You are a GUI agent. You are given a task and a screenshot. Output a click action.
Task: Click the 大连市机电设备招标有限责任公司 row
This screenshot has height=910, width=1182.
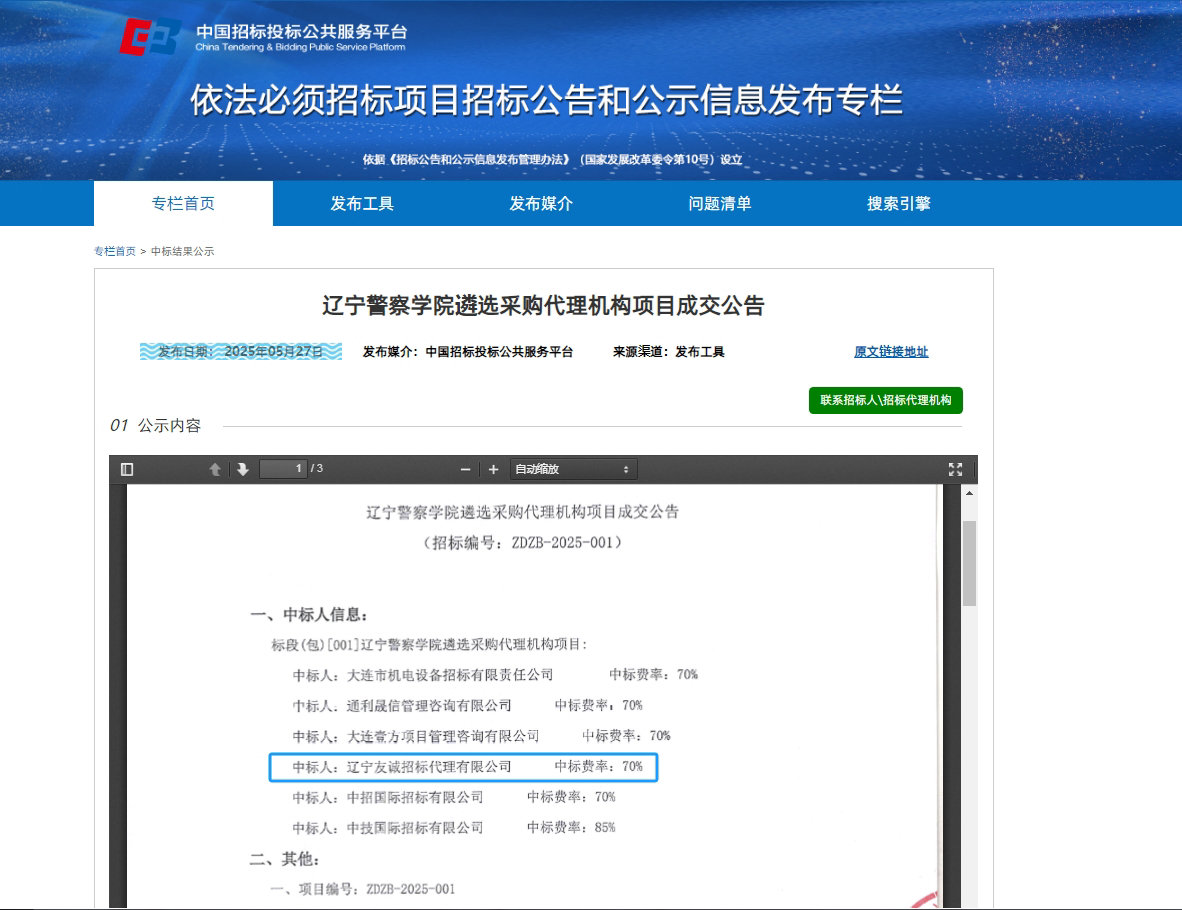(x=495, y=675)
